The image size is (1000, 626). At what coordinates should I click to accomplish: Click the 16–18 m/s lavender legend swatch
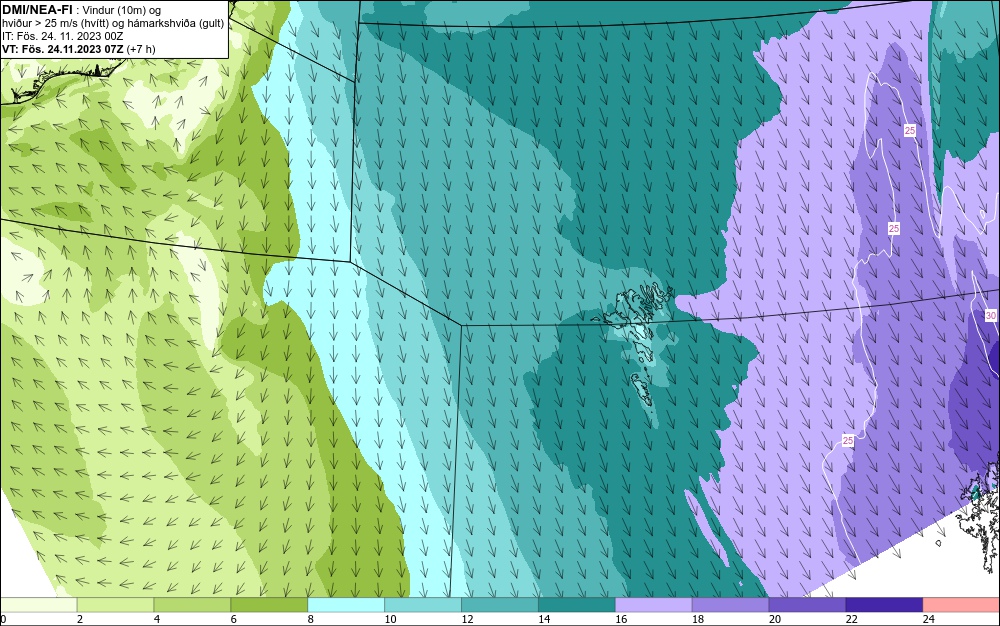point(653,604)
